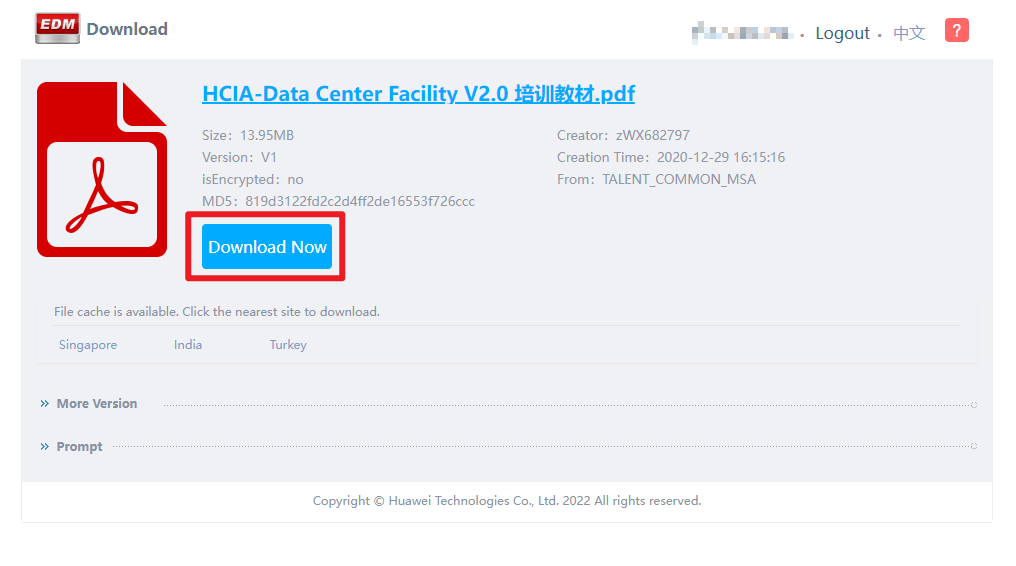Click the double-chevron icon beside Prompt
Viewport: 1016px width, 566px height.
[45, 446]
